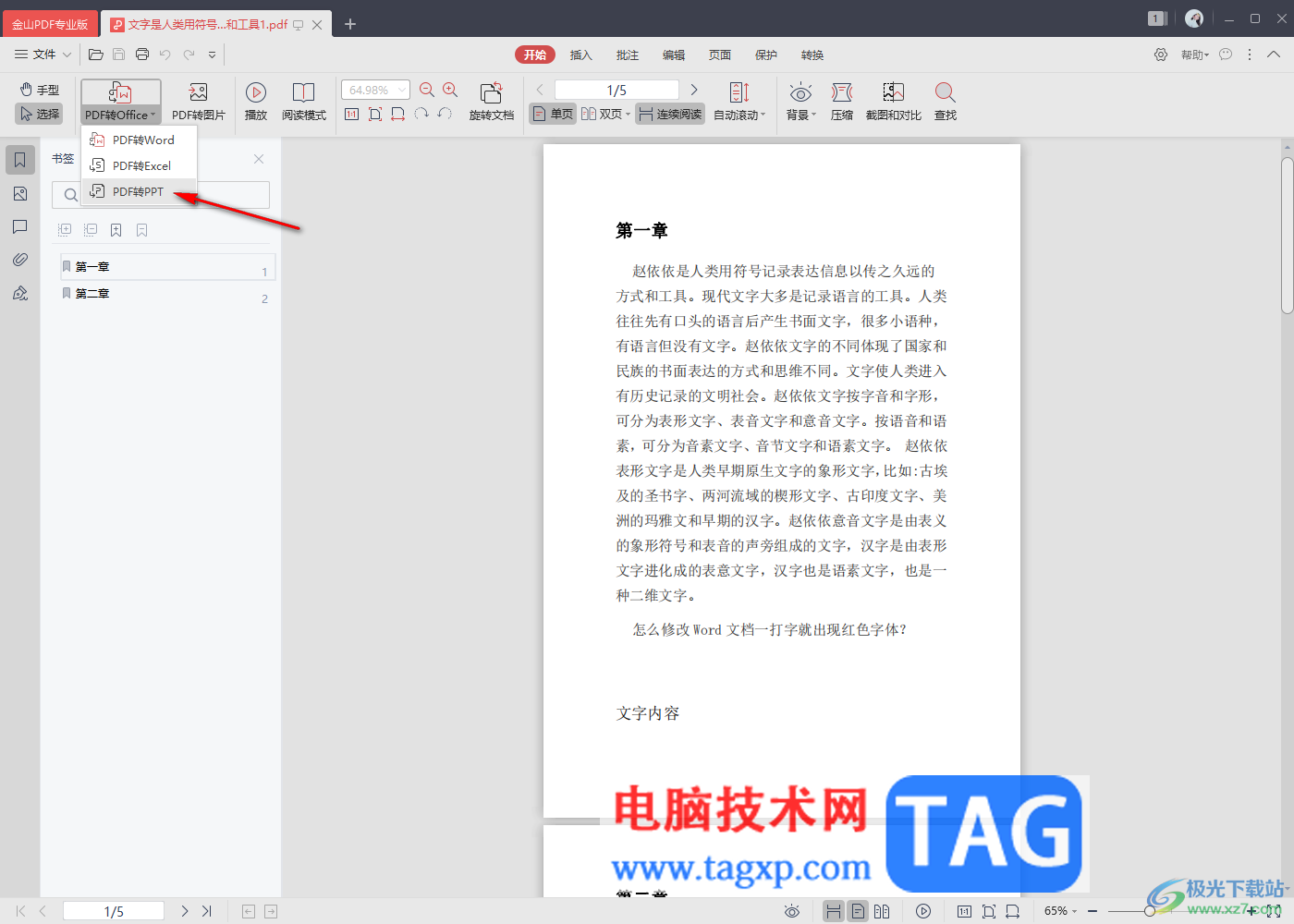The image size is (1294, 924).
Task: Open the comments sidebar panel
Action: tap(20, 226)
